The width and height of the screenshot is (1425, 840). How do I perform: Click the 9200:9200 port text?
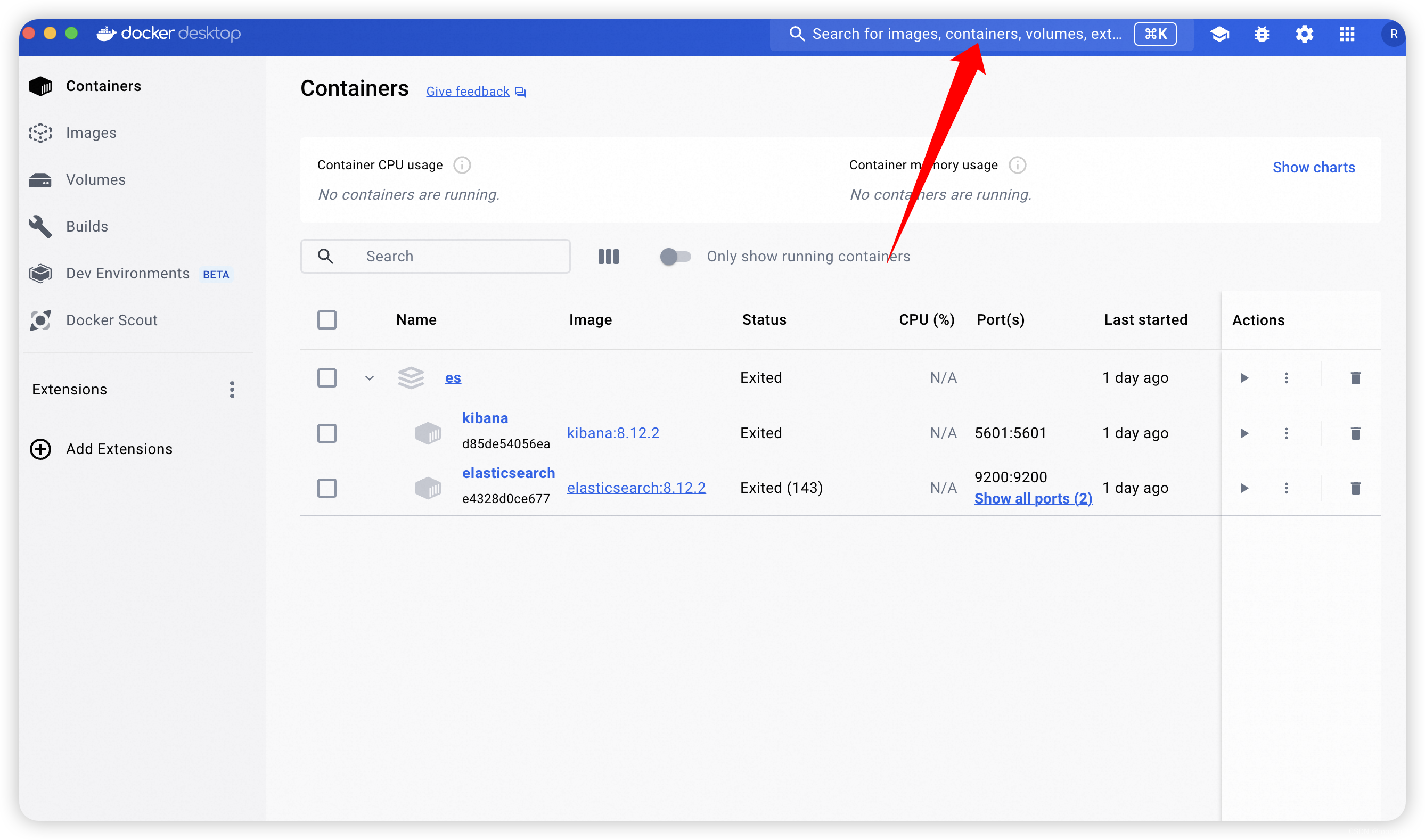click(x=1011, y=477)
